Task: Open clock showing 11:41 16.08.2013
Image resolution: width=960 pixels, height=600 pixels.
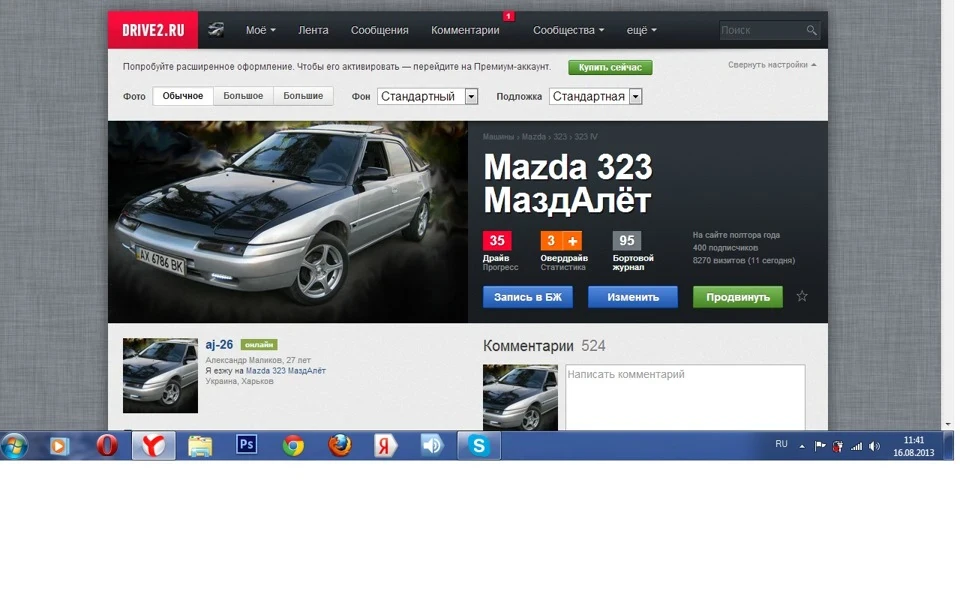Action: 913,446
